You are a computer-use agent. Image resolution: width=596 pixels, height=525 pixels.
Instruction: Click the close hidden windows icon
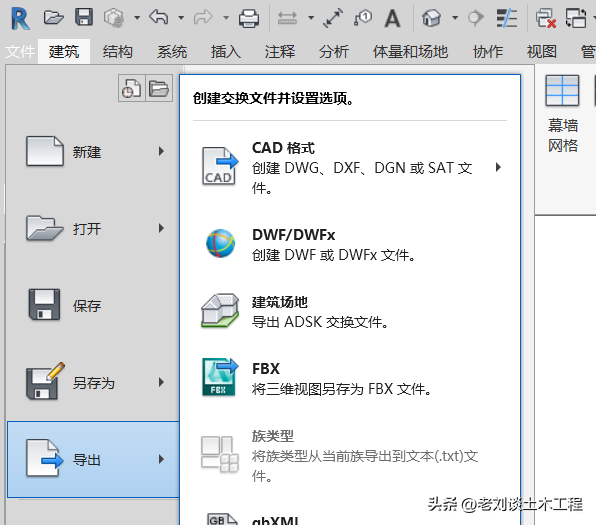coord(546,18)
